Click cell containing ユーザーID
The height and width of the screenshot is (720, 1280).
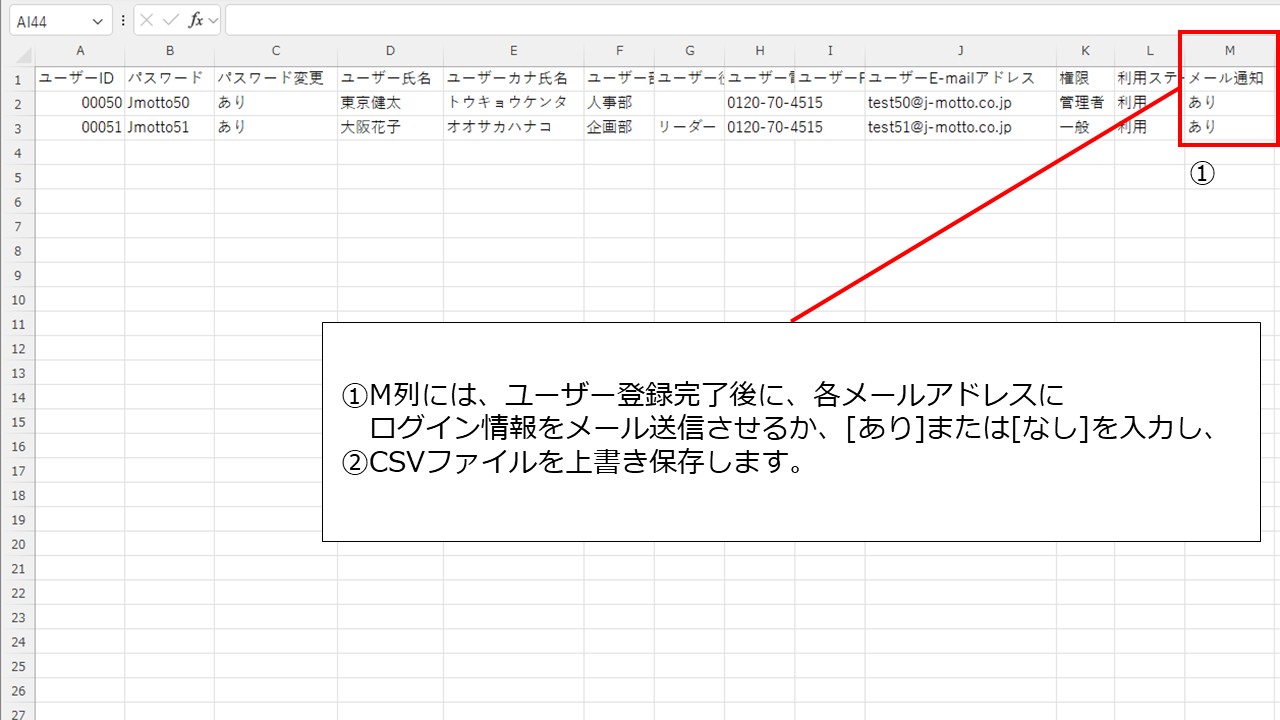point(80,78)
